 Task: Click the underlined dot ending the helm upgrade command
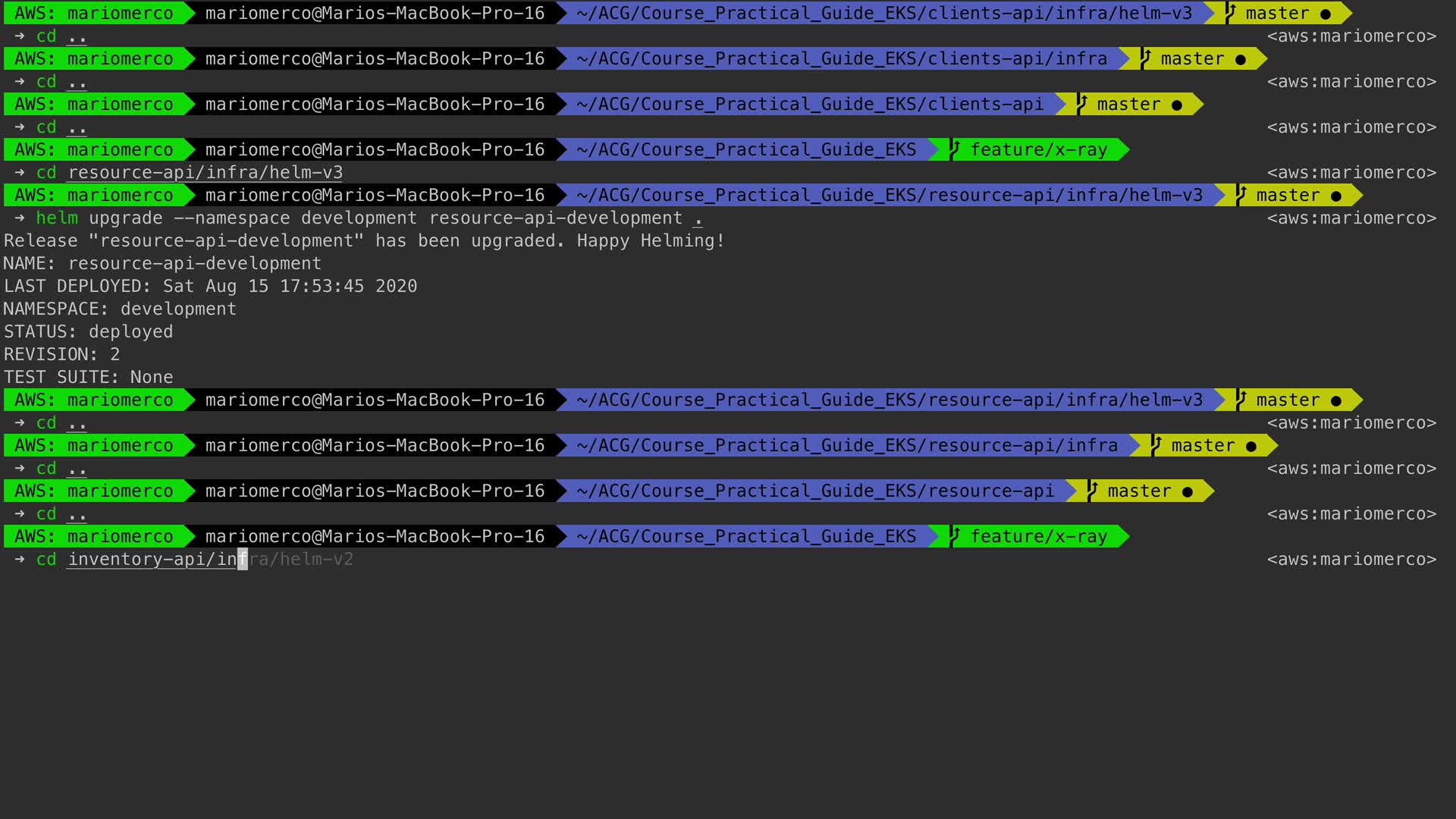pos(698,218)
